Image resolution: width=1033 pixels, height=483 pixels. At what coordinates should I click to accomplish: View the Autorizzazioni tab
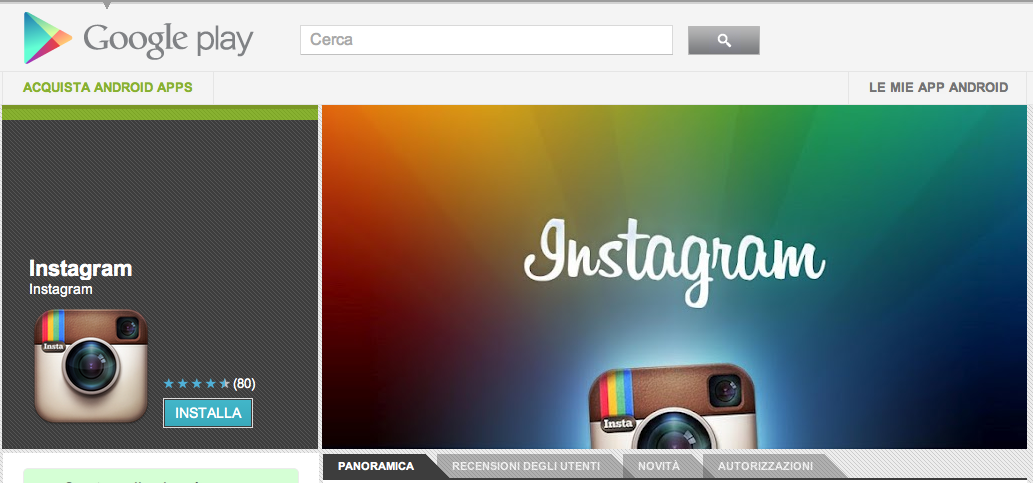pos(765,466)
